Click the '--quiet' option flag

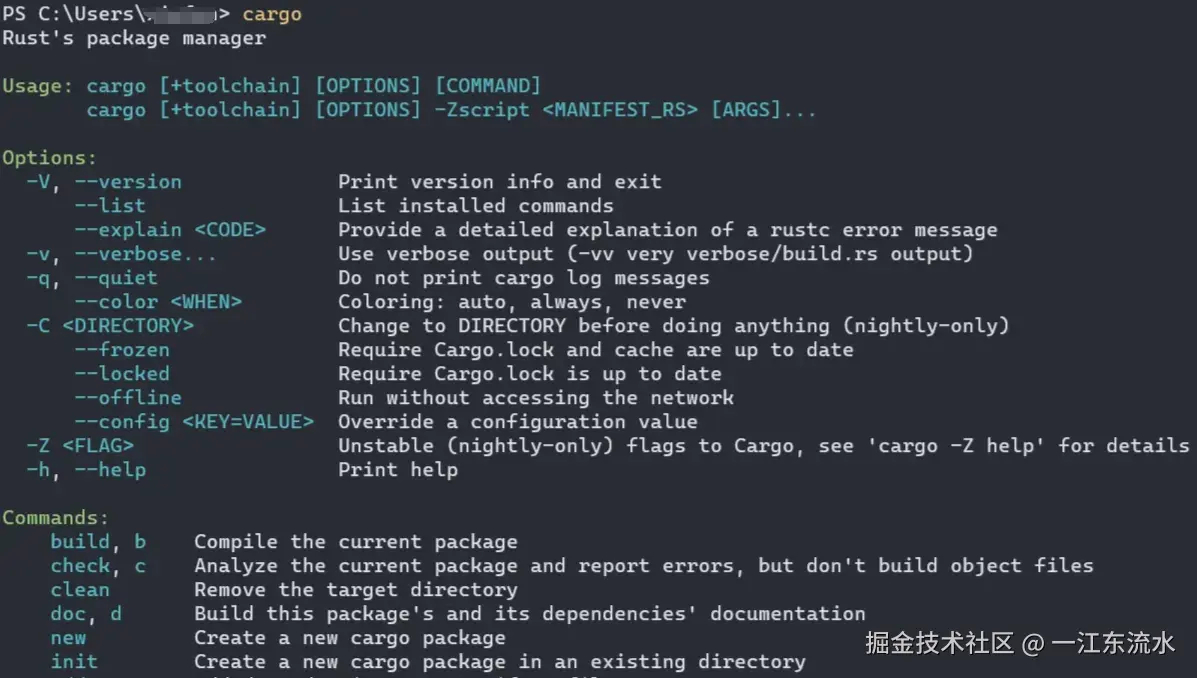pos(116,278)
